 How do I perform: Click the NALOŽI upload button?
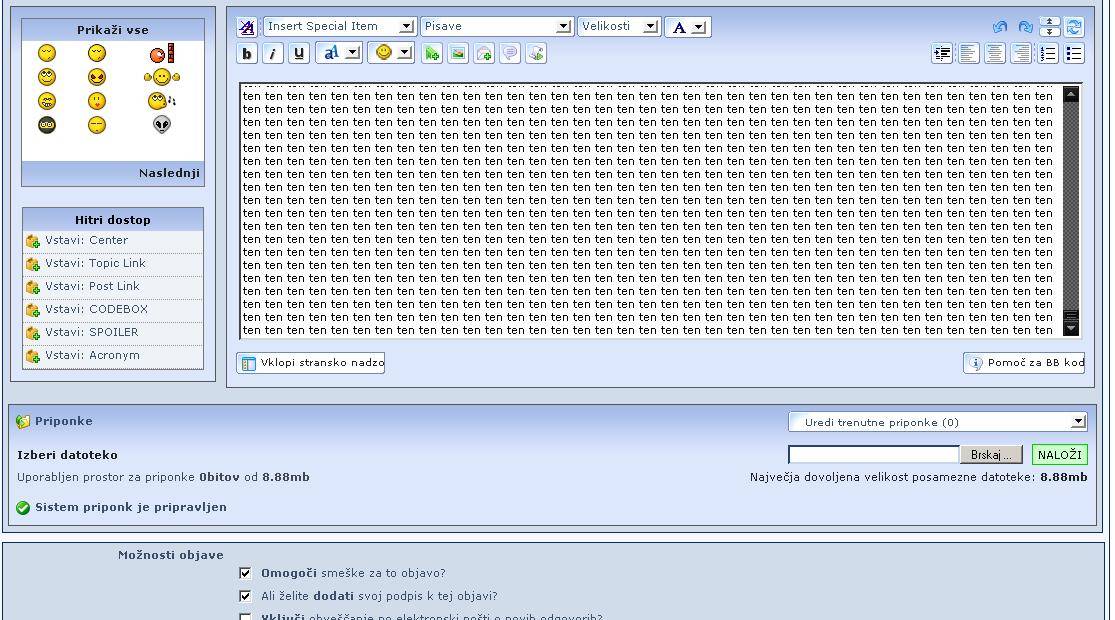coord(1060,454)
